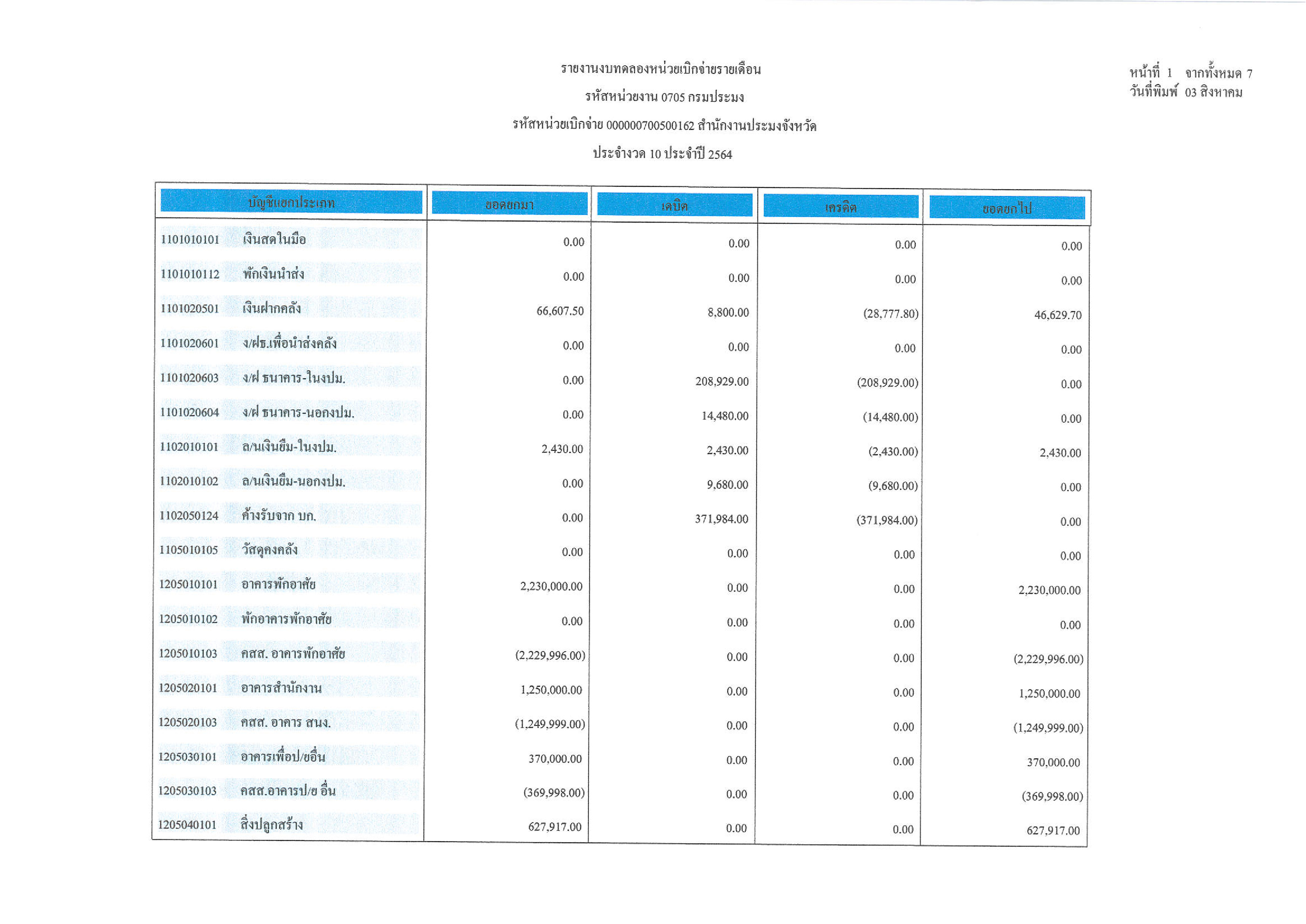Click the ประจำงวด 10 ประจำปี 2564 line

pyautogui.click(x=662, y=154)
